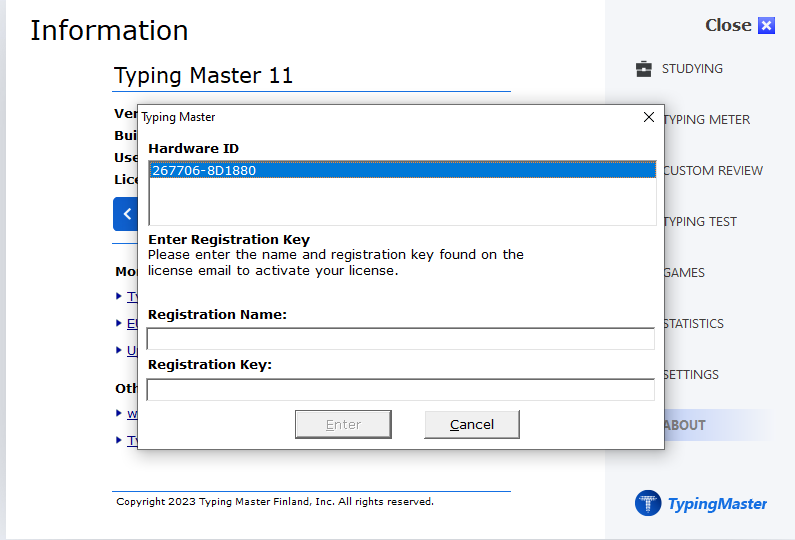Open the Settings section

click(x=691, y=375)
